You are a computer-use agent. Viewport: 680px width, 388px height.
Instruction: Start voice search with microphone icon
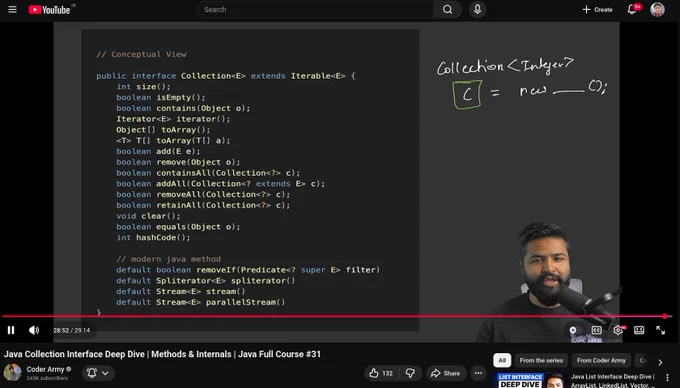click(x=477, y=10)
